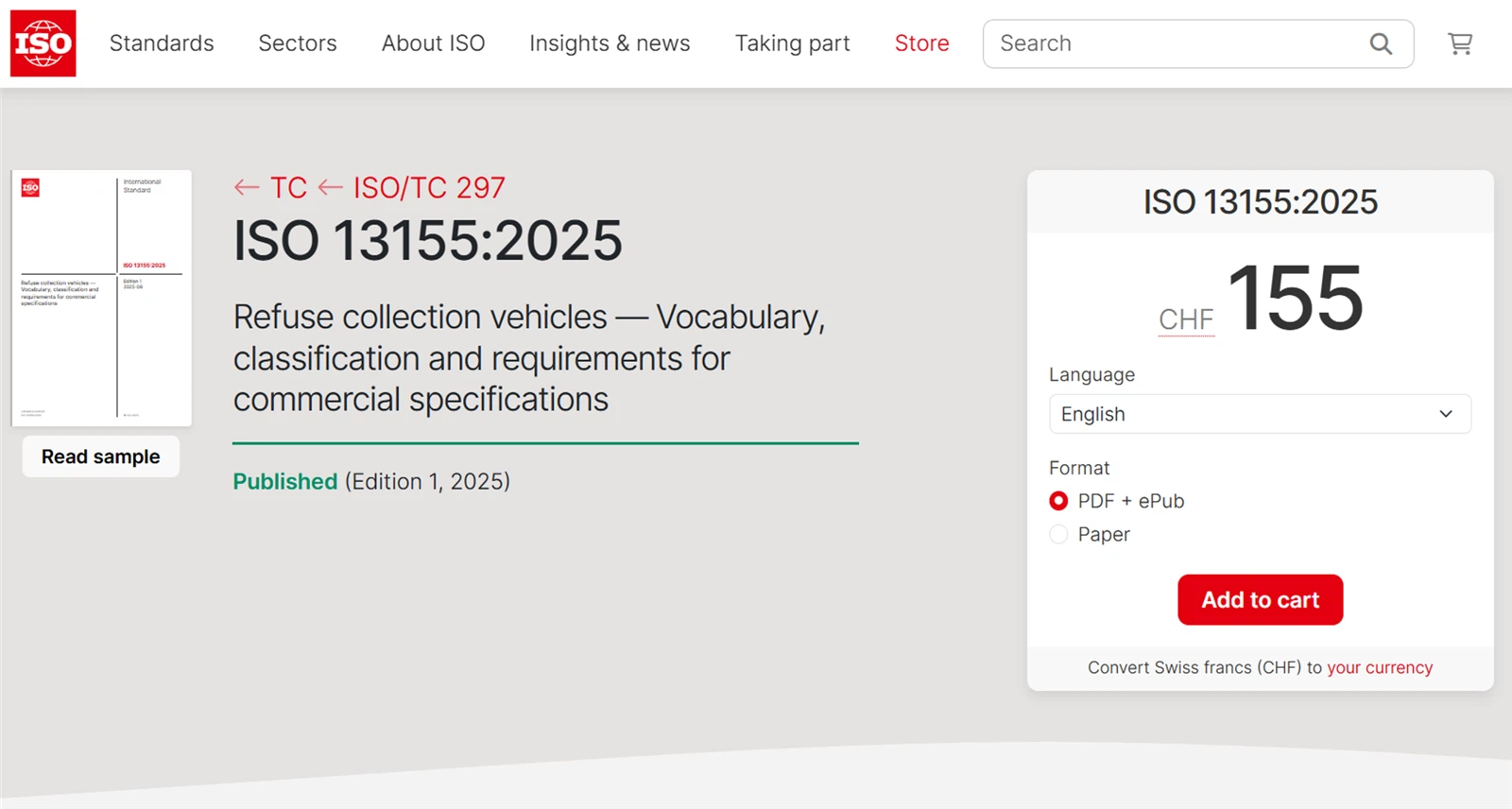Open Insights & news menu
1512x809 pixels.
point(610,43)
